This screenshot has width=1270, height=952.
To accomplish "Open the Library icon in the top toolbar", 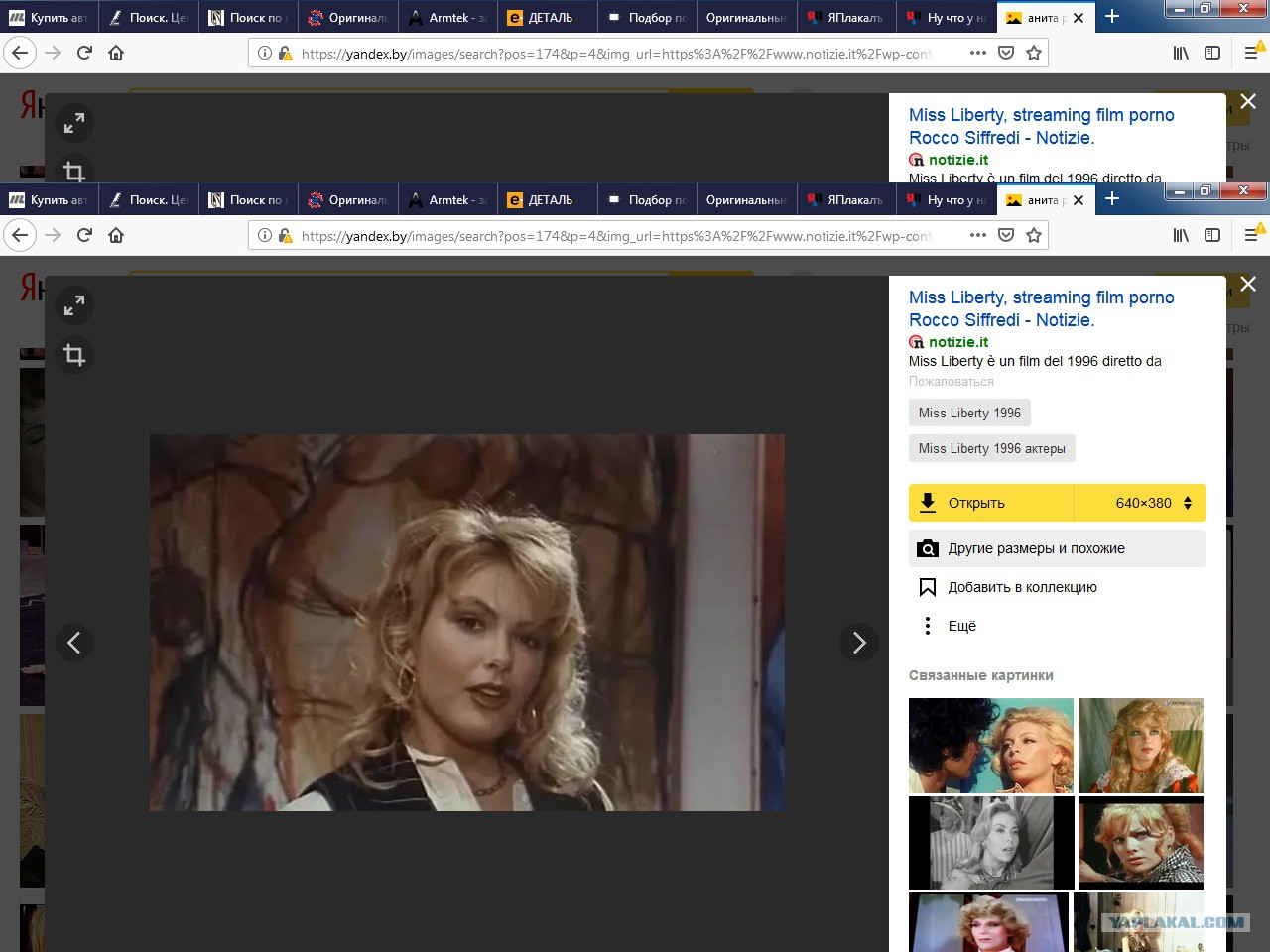I will click(1181, 53).
